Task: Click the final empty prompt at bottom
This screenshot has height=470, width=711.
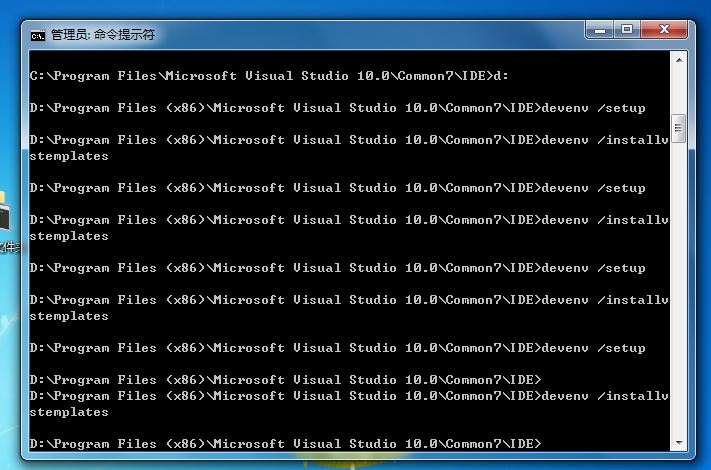Action: [285, 444]
